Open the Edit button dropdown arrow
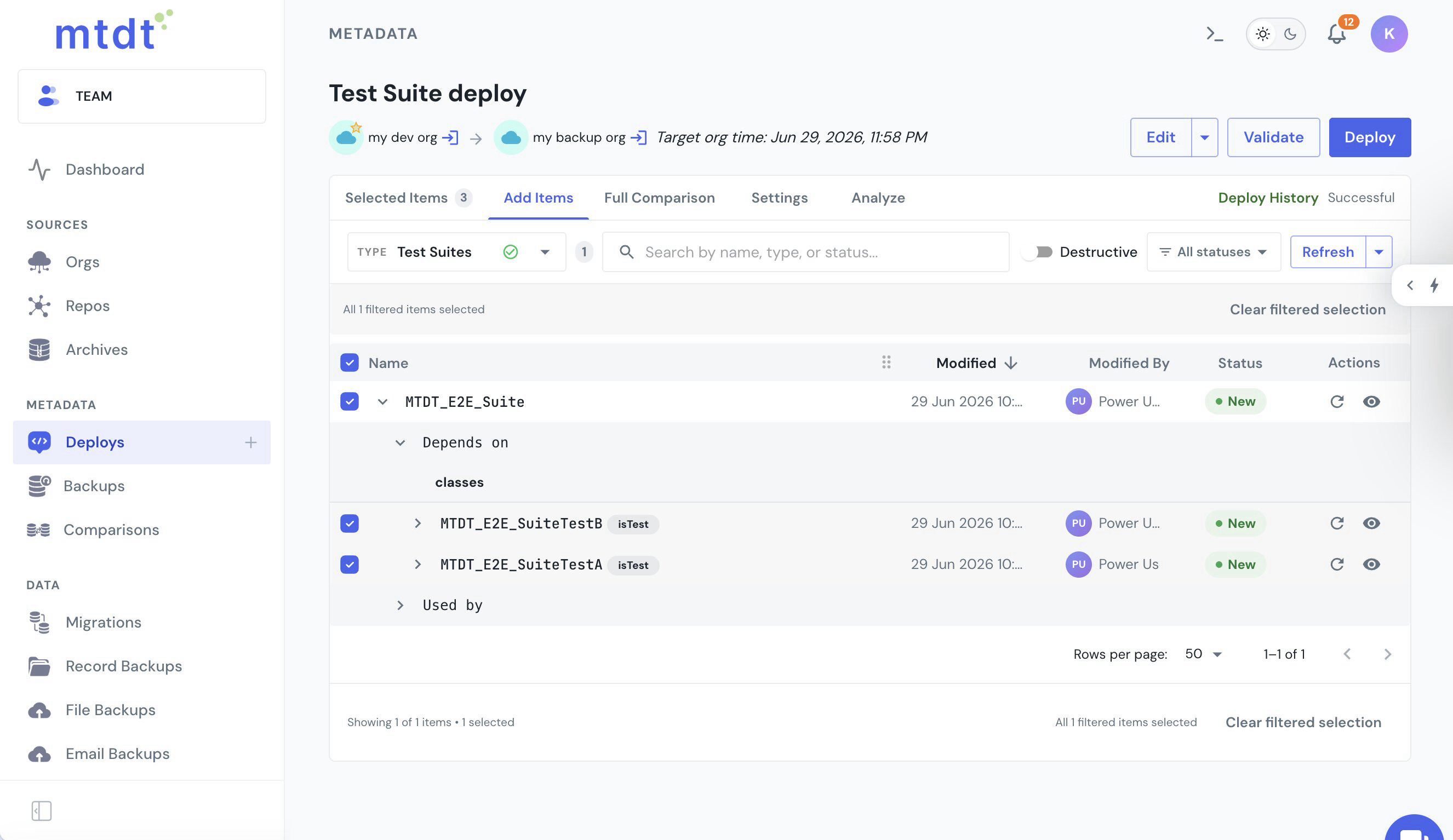Viewport: 1453px width, 840px height. coord(1204,137)
